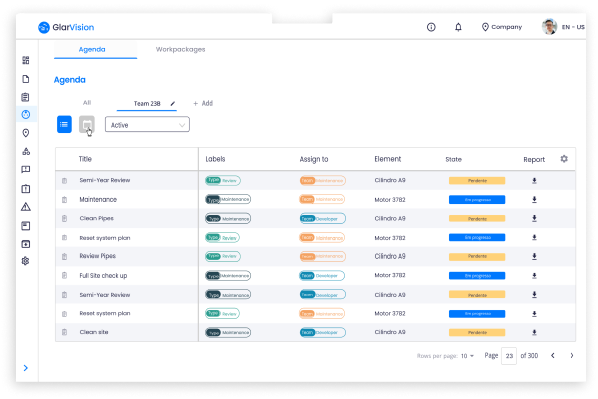Click the Element column header
Screen dimensions: 598x399
click(x=387, y=159)
